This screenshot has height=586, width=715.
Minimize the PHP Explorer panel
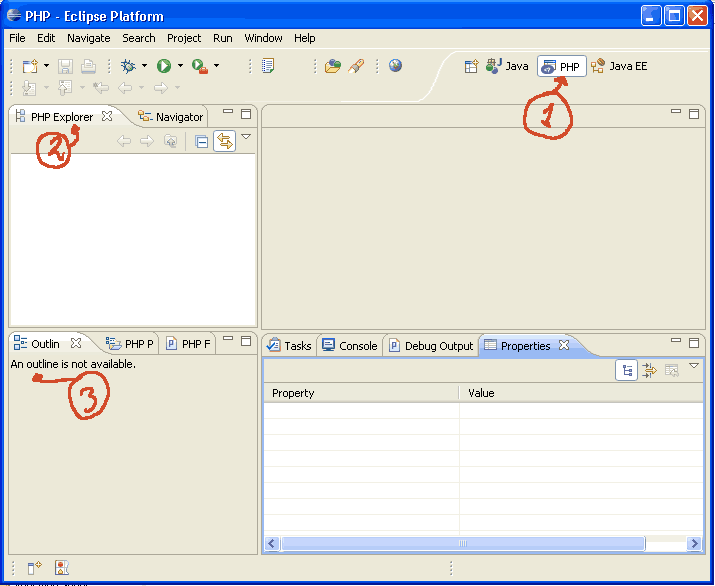click(x=228, y=111)
